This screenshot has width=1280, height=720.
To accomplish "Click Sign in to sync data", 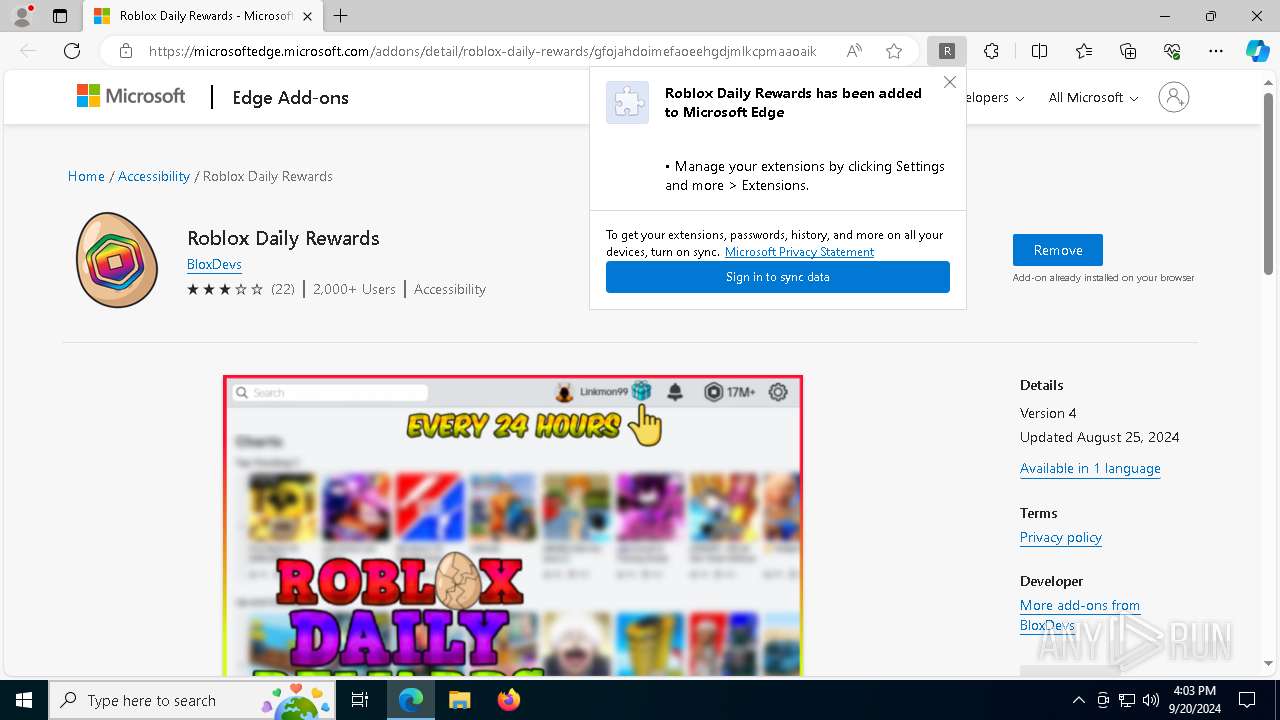I will (x=778, y=277).
